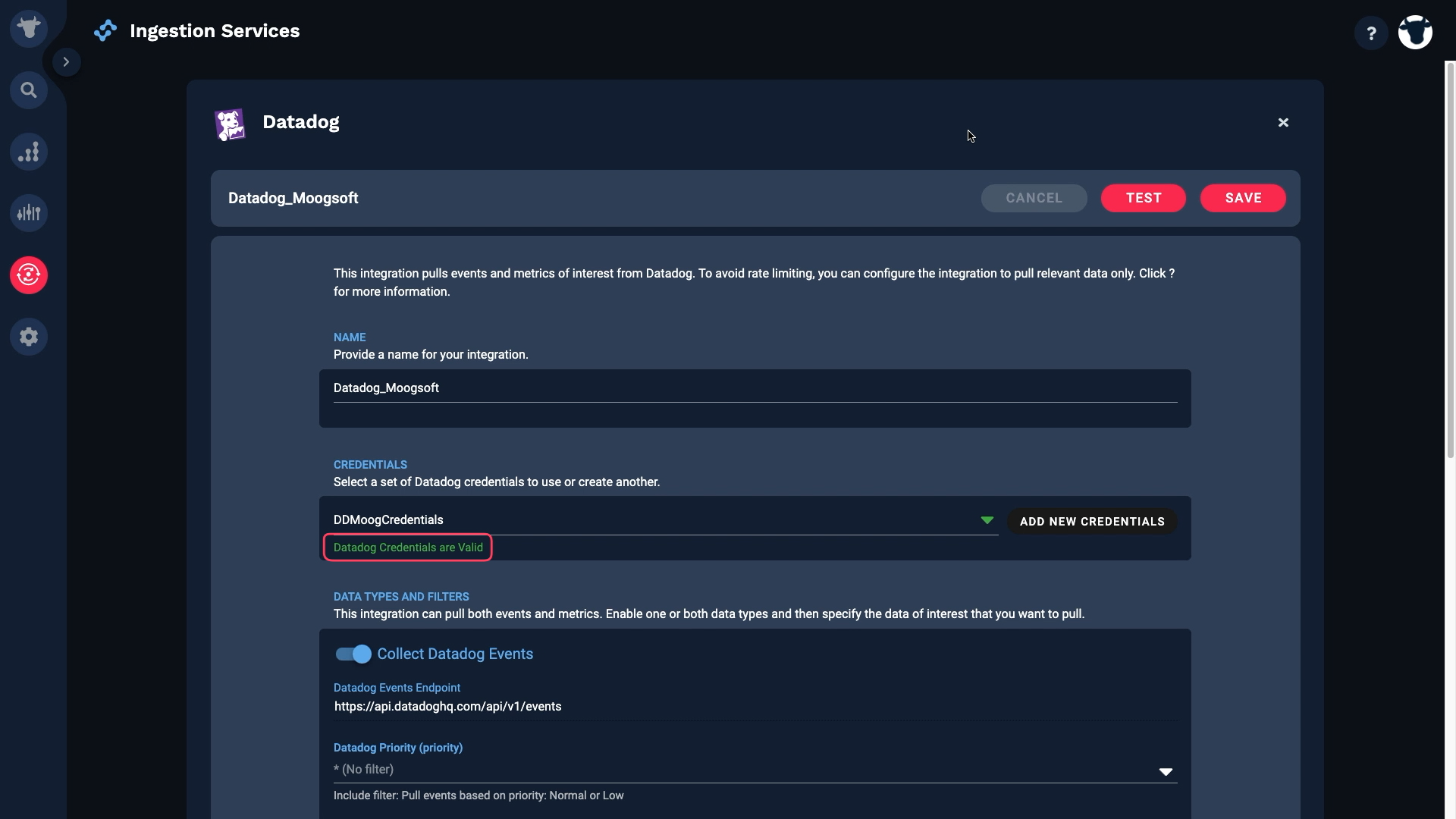Image resolution: width=1456 pixels, height=819 pixels.
Task: Click the NAME section label
Action: (350, 337)
